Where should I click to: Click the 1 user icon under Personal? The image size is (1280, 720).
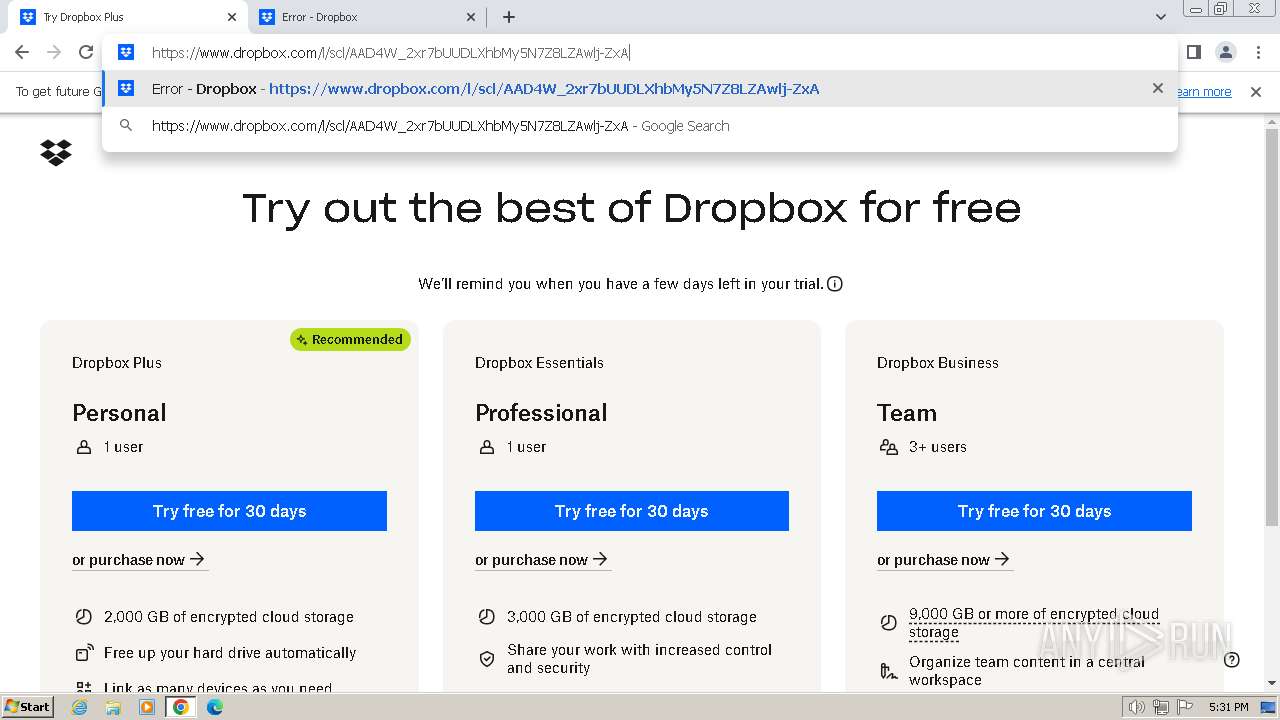click(84, 447)
